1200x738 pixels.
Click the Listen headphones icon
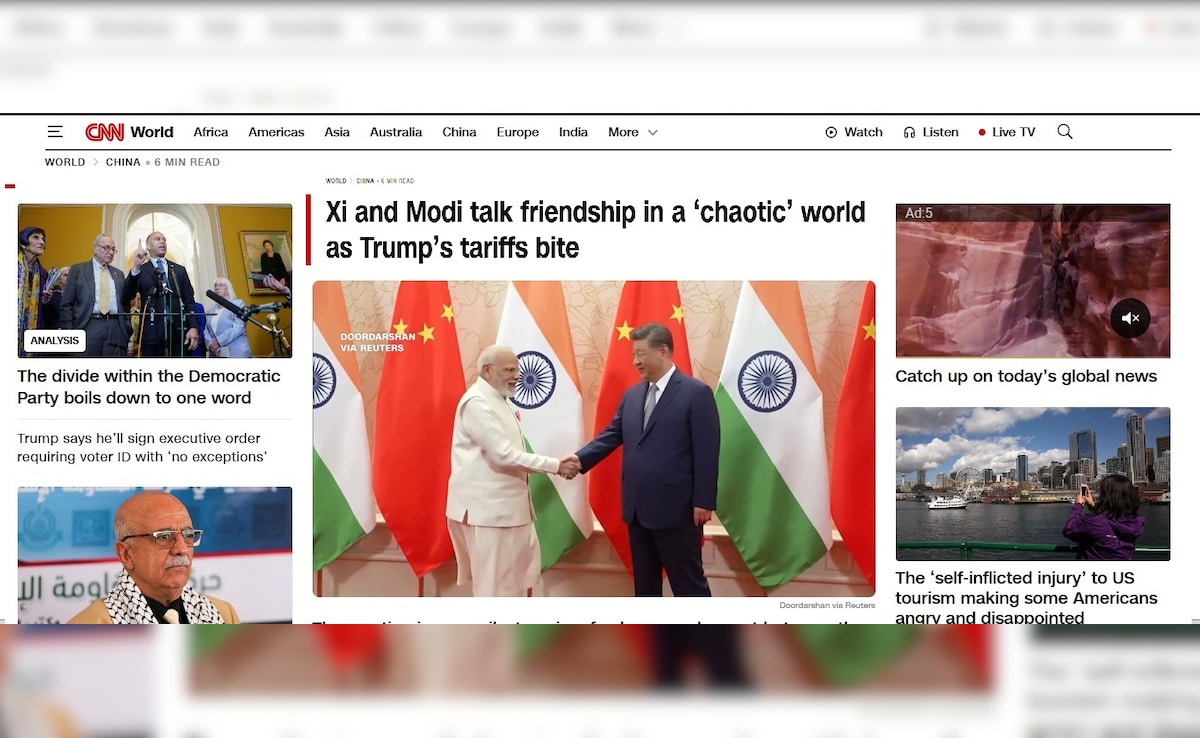coord(909,132)
